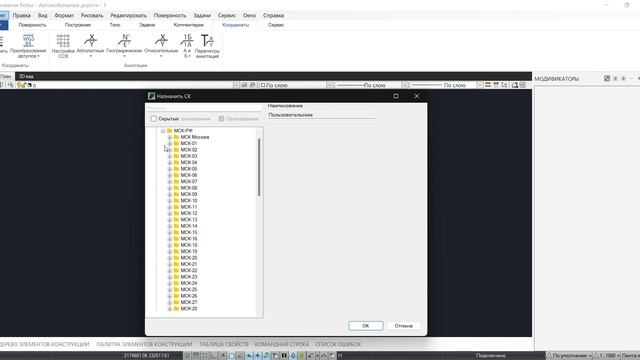Open the first По слою dropdown
The image size is (640, 360).
point(330,85)
